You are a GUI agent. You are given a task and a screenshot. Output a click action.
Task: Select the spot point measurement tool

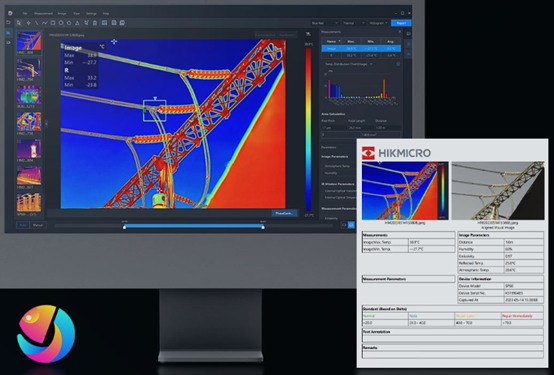tap(28, 23)
